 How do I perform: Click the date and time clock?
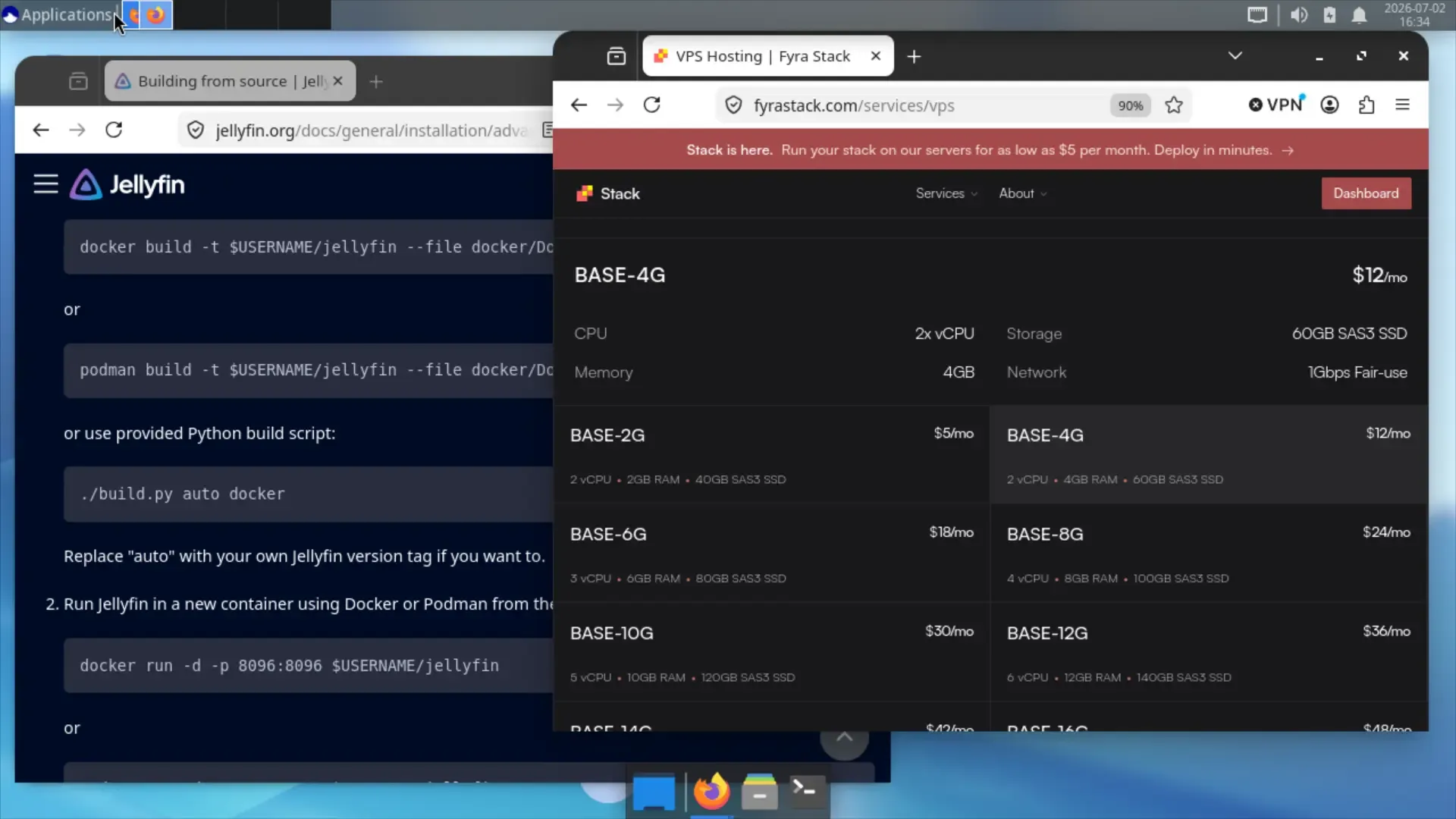[1414, 15]
